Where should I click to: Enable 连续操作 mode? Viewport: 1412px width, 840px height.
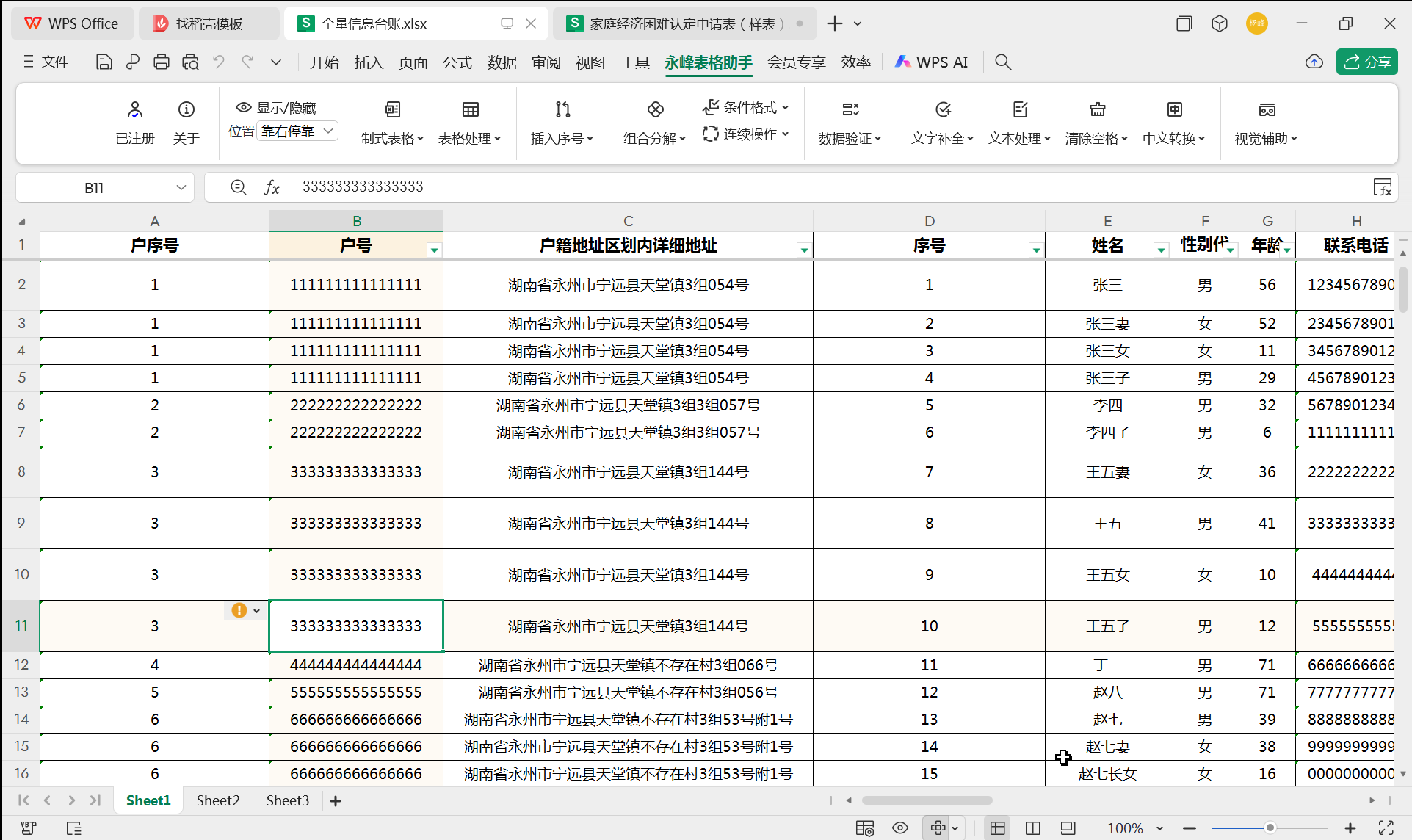pos(745,134)
